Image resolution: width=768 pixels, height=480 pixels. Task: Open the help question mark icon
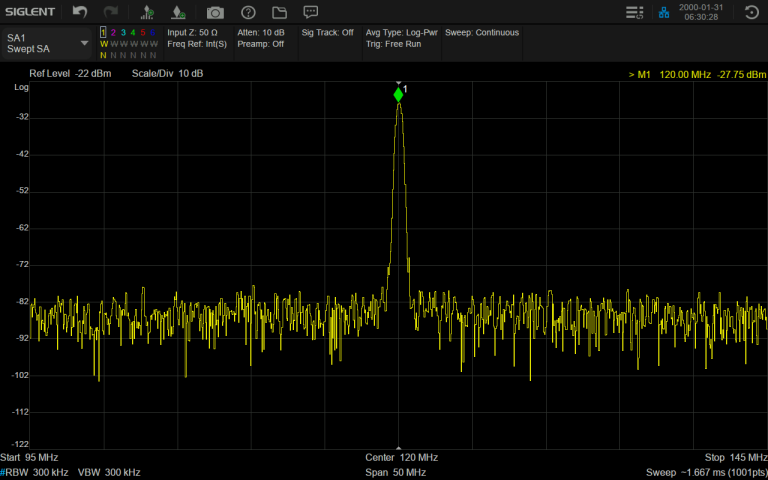pyautogui.click(x=248, y=12)
